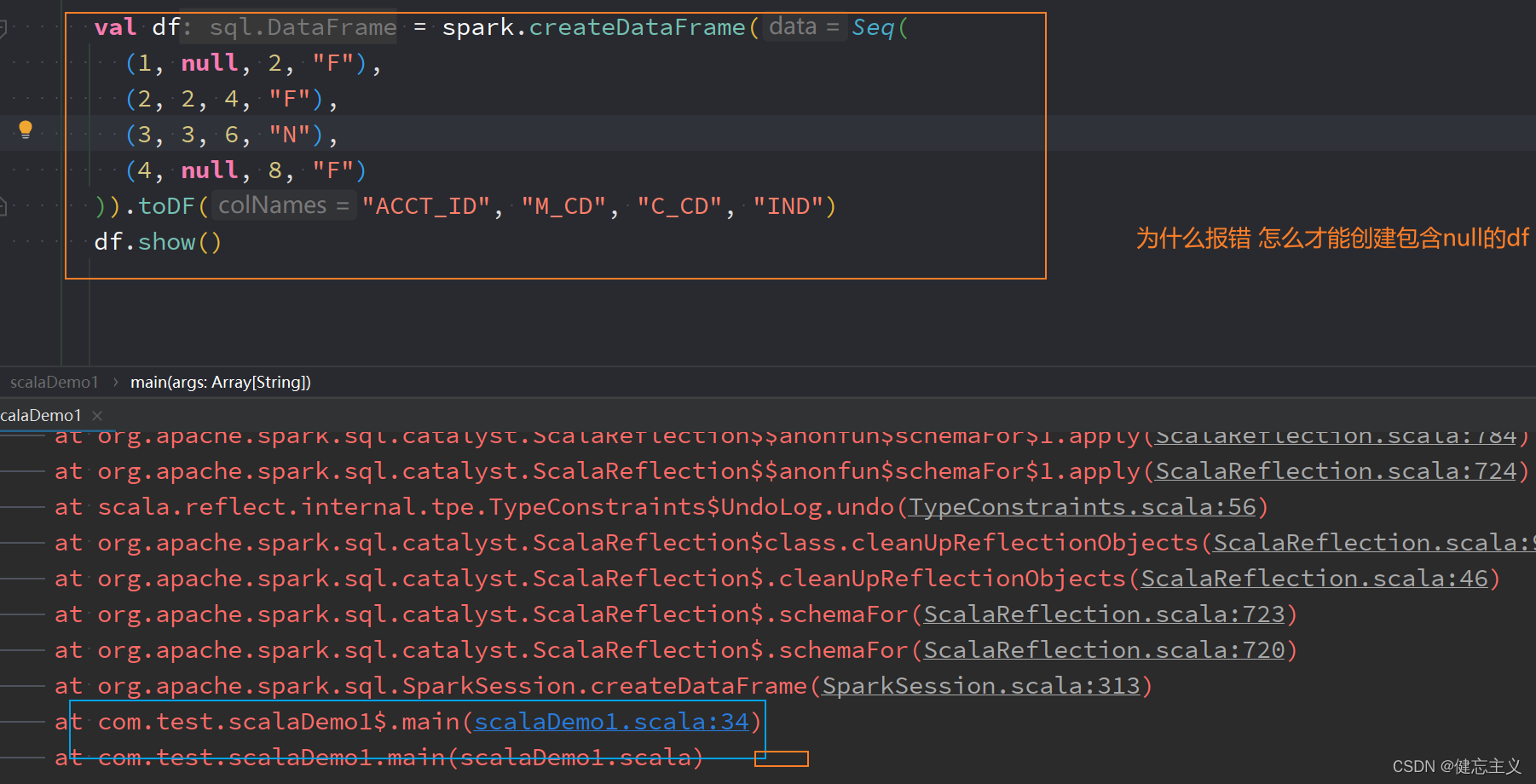This screenshot has width=1536, height=784.
Task: Click the gutter fold marker beside the toDF line
Action: 3,205
